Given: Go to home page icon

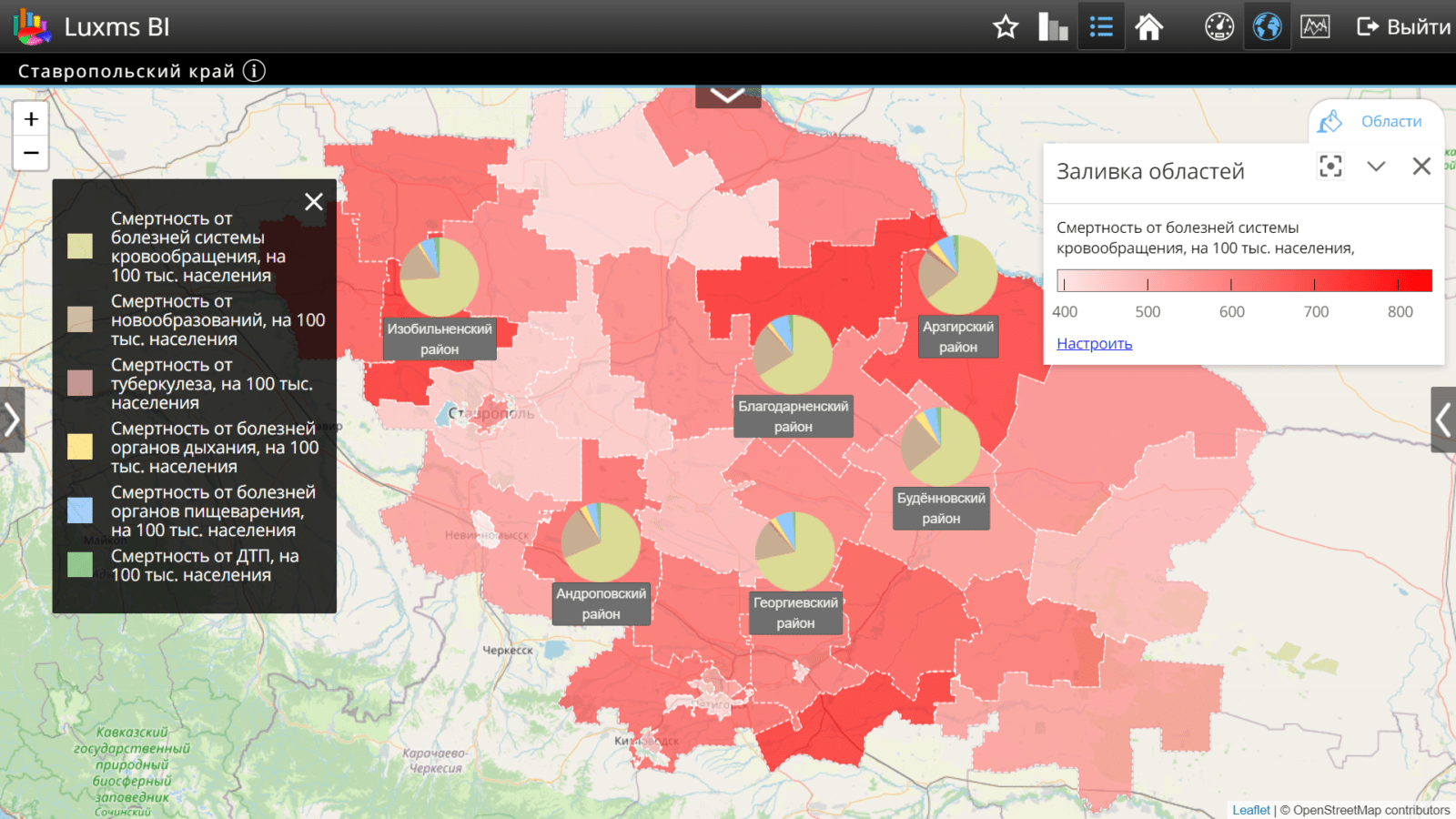Looking at the screenshot, I should point(1149,26).
